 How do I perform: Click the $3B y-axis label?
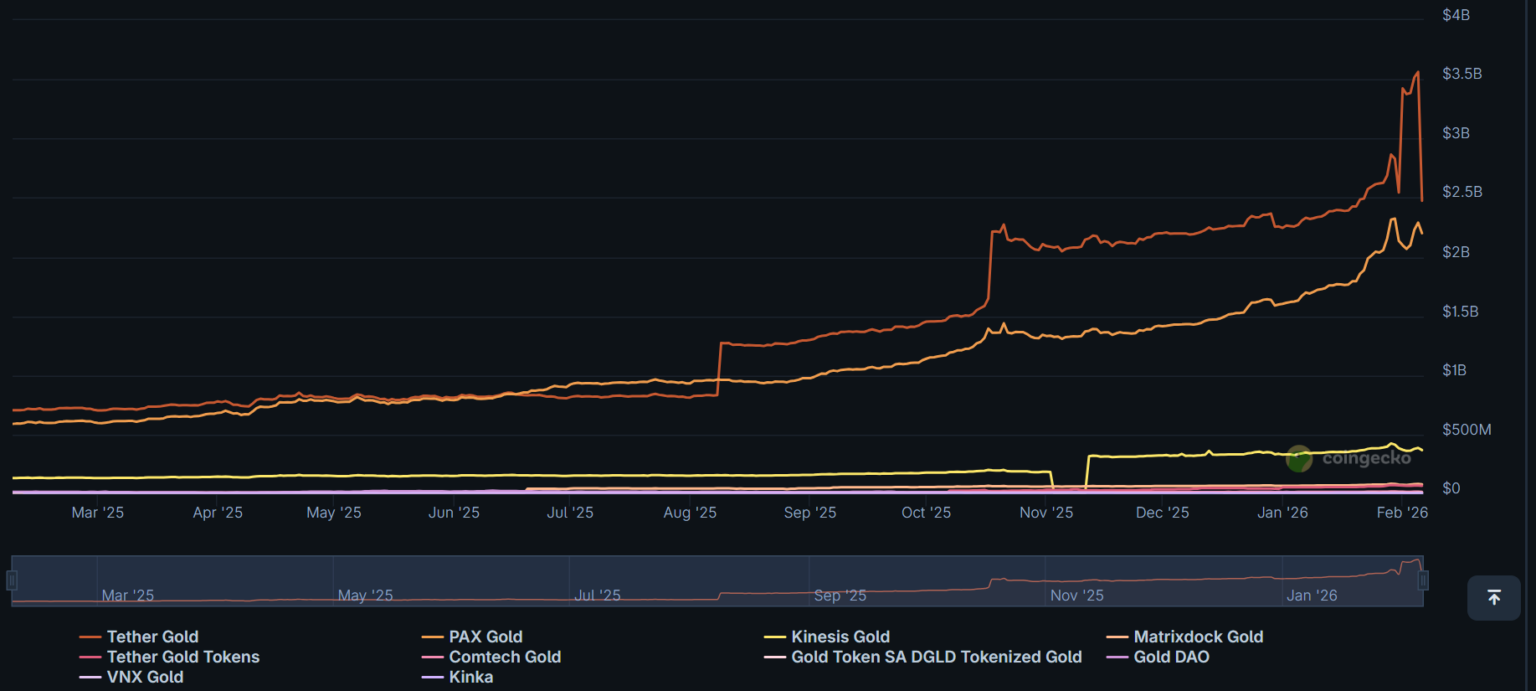click(1456, 133)
